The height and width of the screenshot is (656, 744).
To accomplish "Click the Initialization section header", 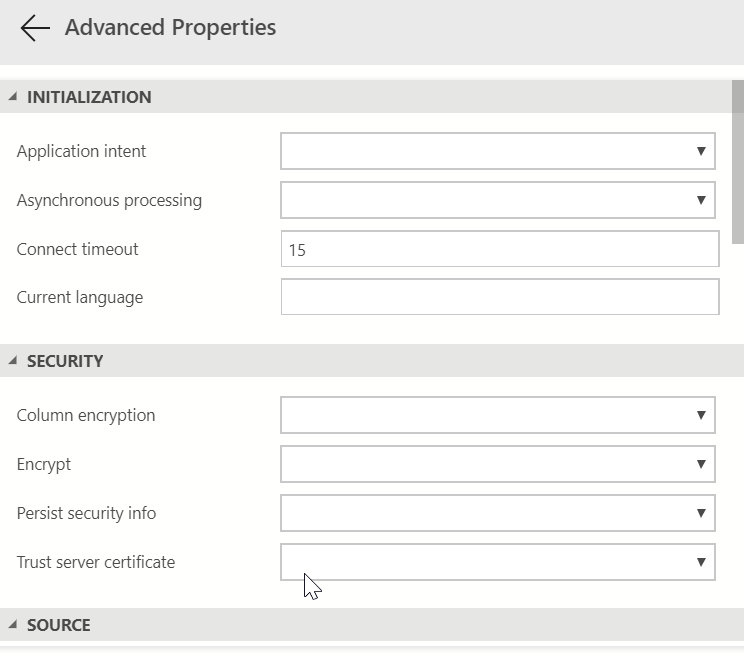I will [x=89, y=97].
